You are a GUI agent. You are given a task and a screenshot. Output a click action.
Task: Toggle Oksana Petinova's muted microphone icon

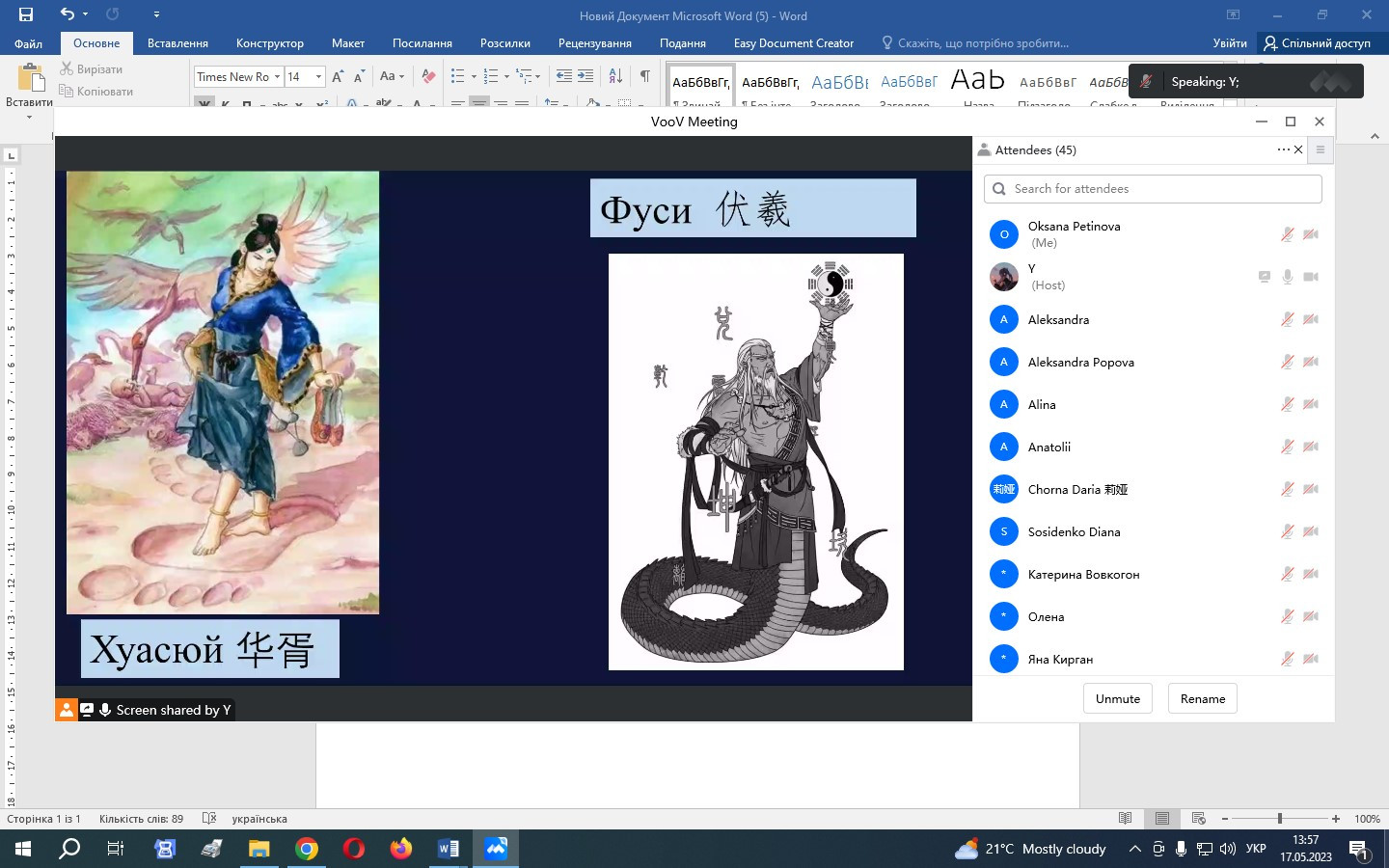click(1287, 234)
